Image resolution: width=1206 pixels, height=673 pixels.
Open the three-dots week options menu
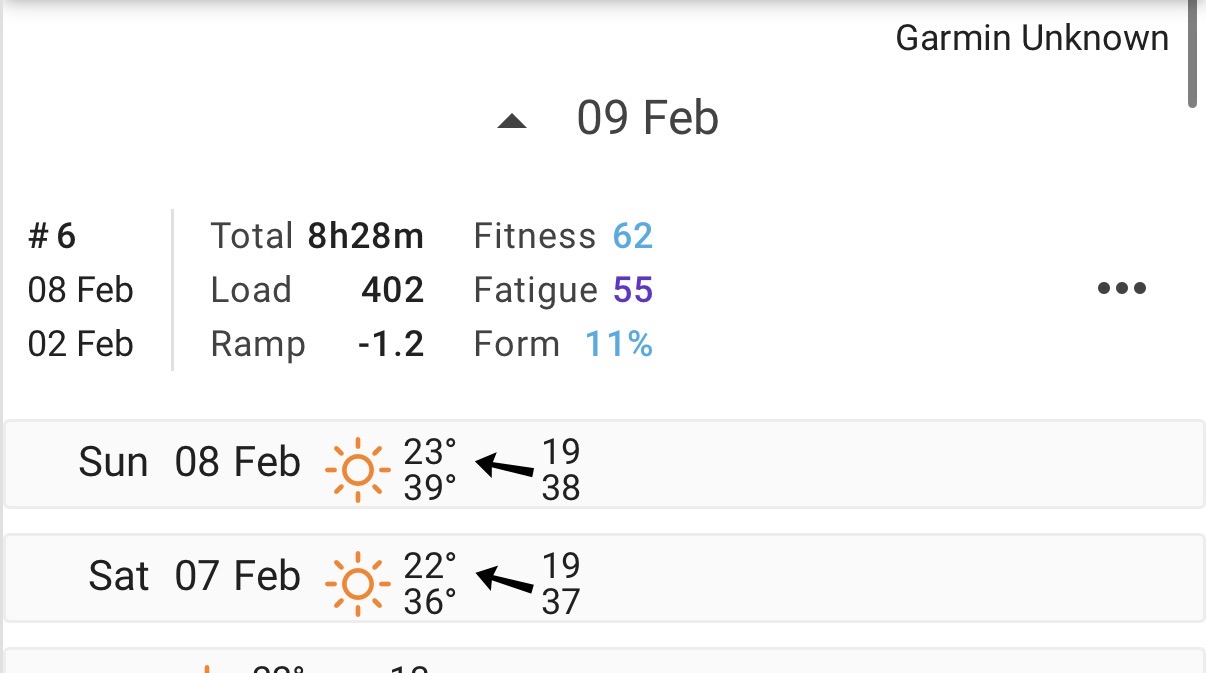coord(1121,289)
